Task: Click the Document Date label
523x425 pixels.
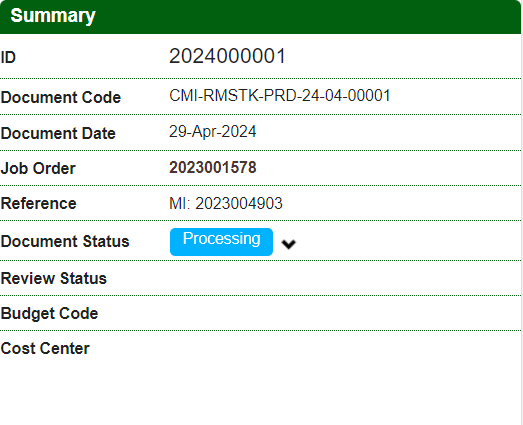Action: pyautogui.click(x=58, y=133)
